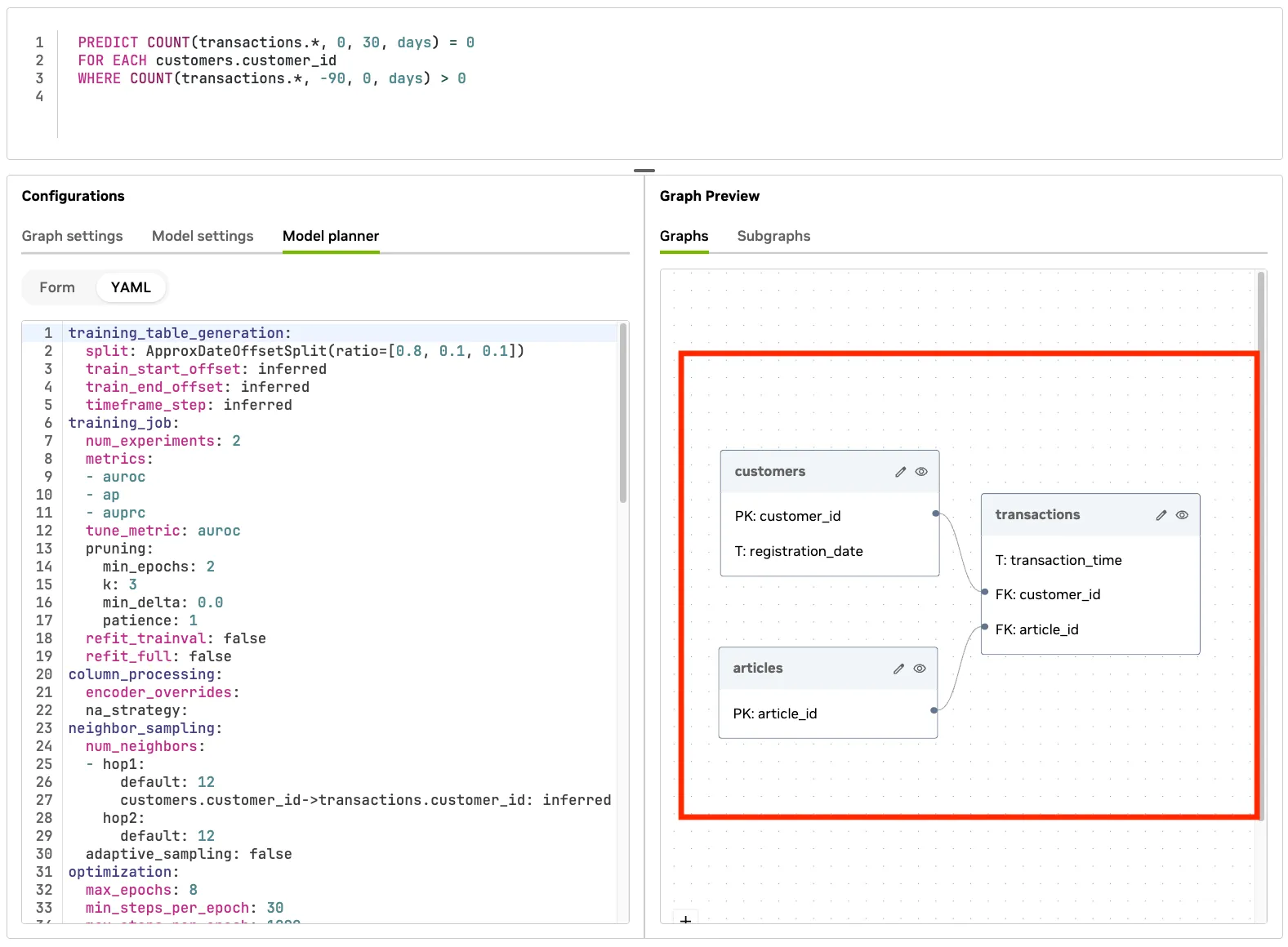Switch model planner to Form view
The width and height of the screenshot is (1288, 947).
57,287
